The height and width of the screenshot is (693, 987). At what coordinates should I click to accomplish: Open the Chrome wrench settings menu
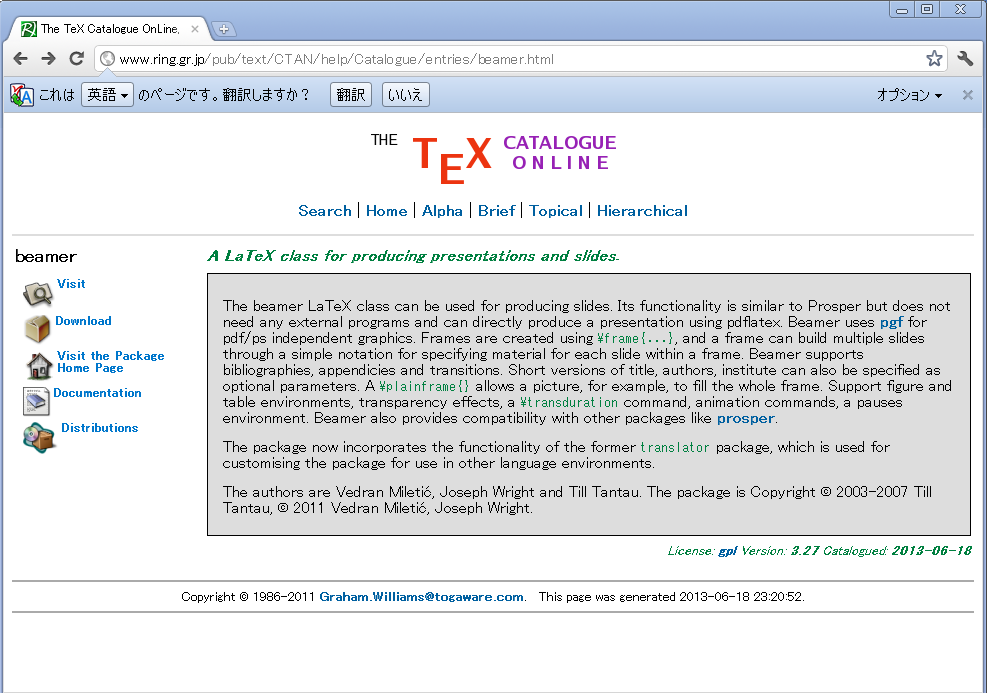[965, 59]
